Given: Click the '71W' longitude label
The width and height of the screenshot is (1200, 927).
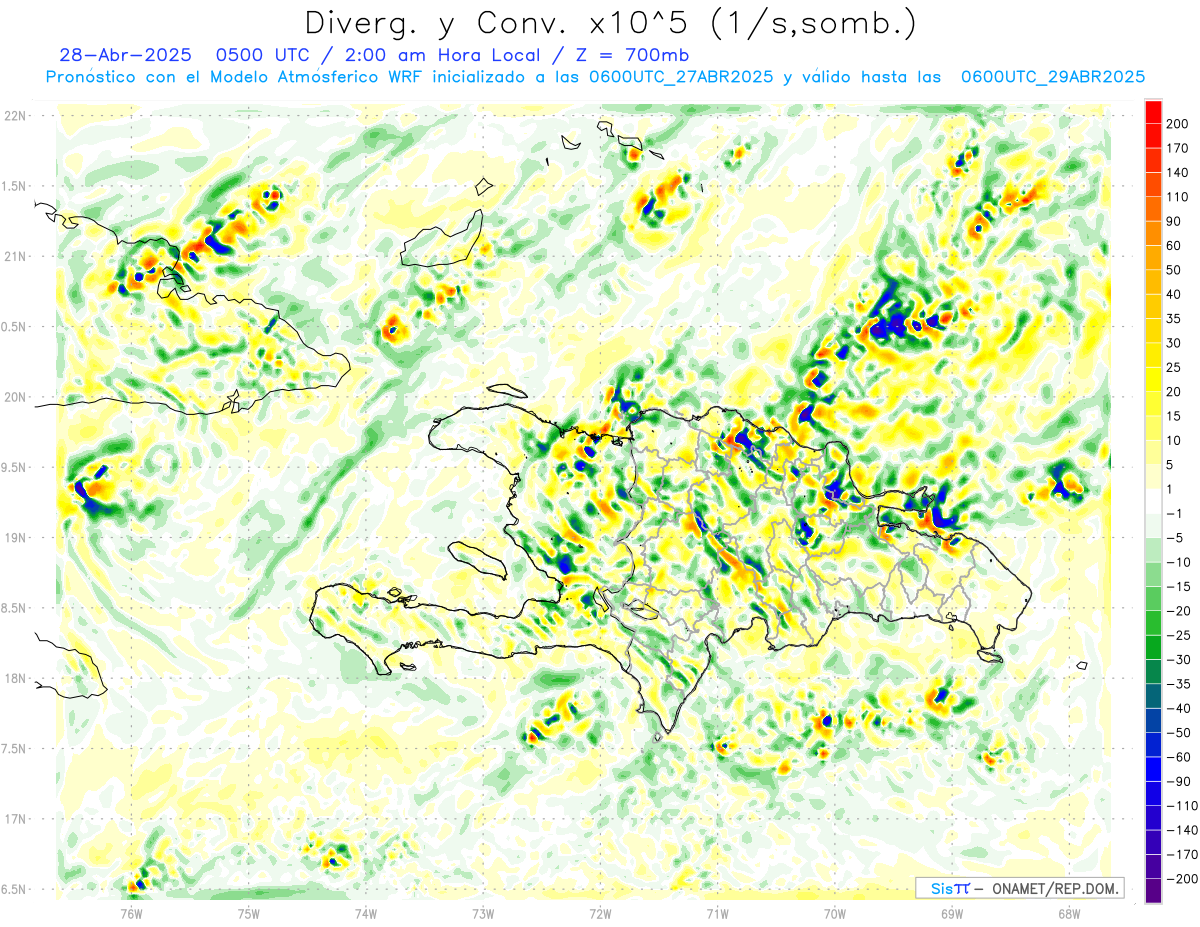Looking at the screenshot, I should (x=717, y=913).
